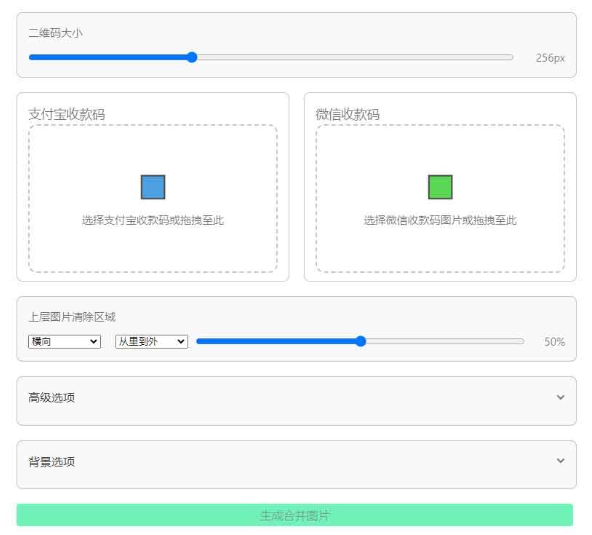Click the Alipay dashed drop zone area
592x535 pixels.
pyautogui.click(x=153, y=198)
